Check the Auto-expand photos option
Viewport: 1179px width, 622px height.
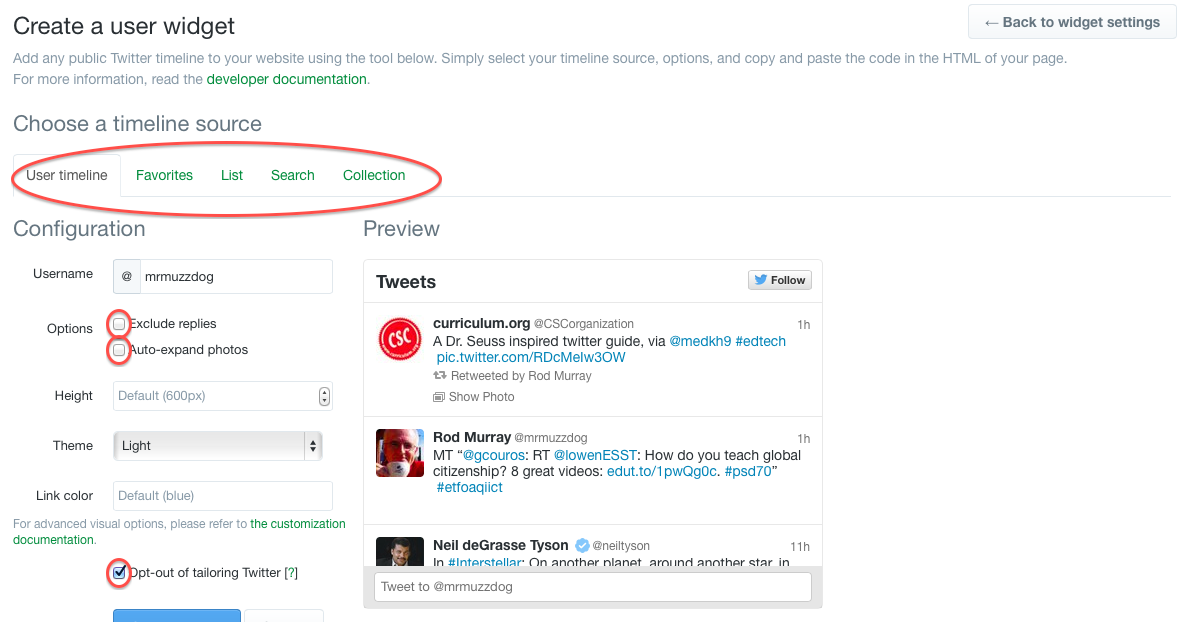(x=120, y=350)
